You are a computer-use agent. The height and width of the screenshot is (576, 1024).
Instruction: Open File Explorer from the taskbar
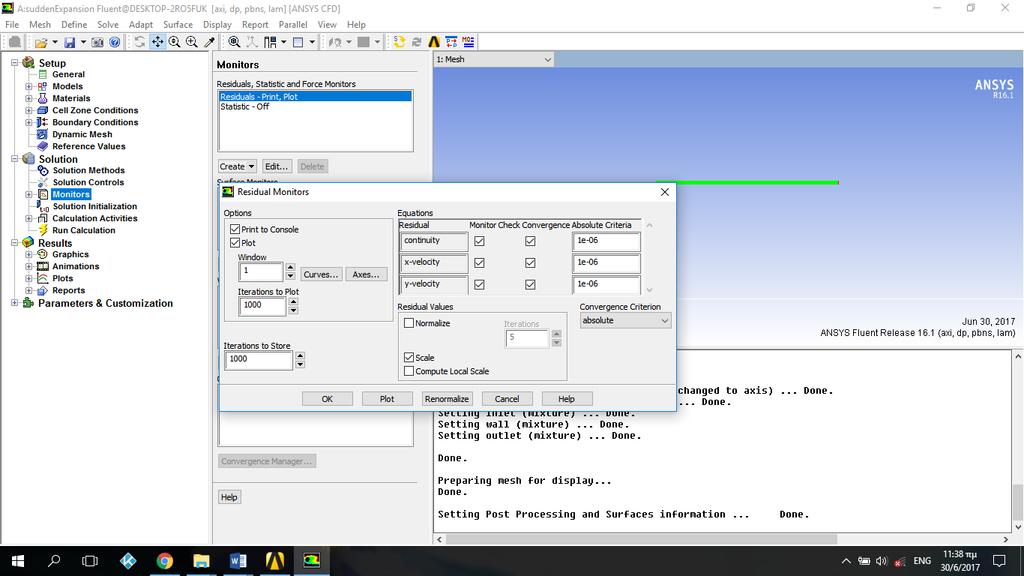pos(201,560)
